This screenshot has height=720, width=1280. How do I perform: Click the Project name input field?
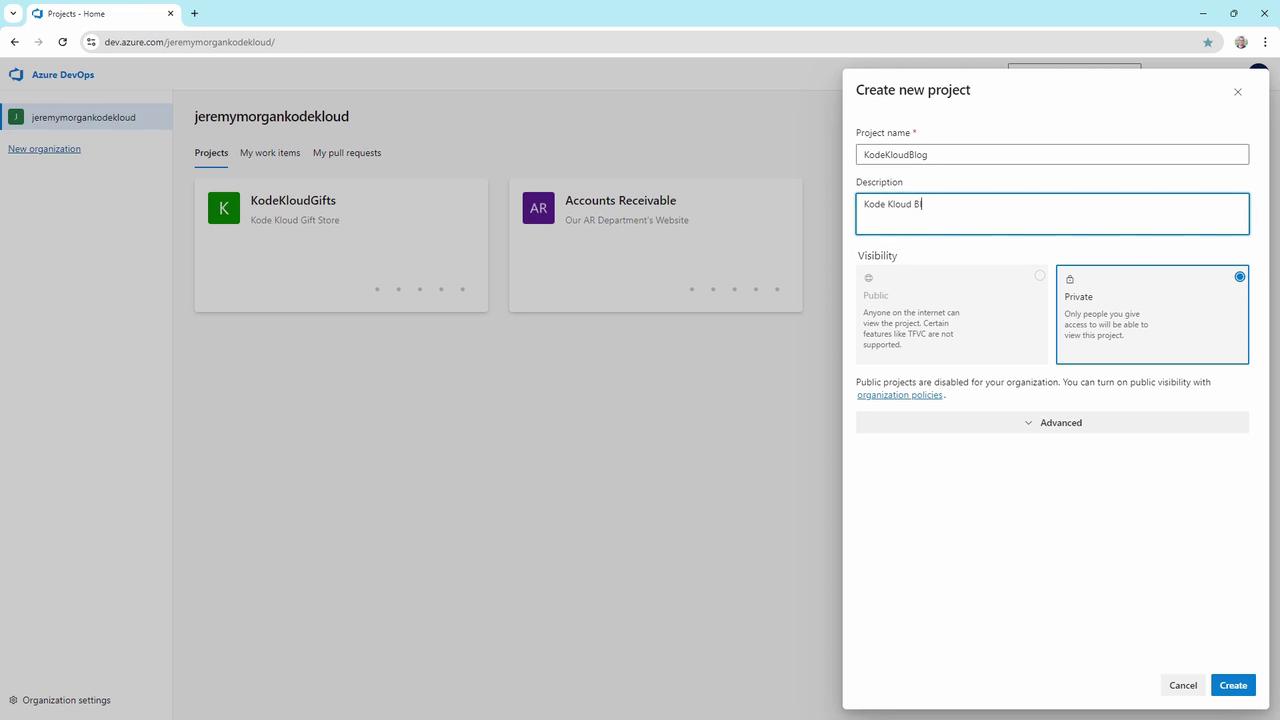[1052, 154]
